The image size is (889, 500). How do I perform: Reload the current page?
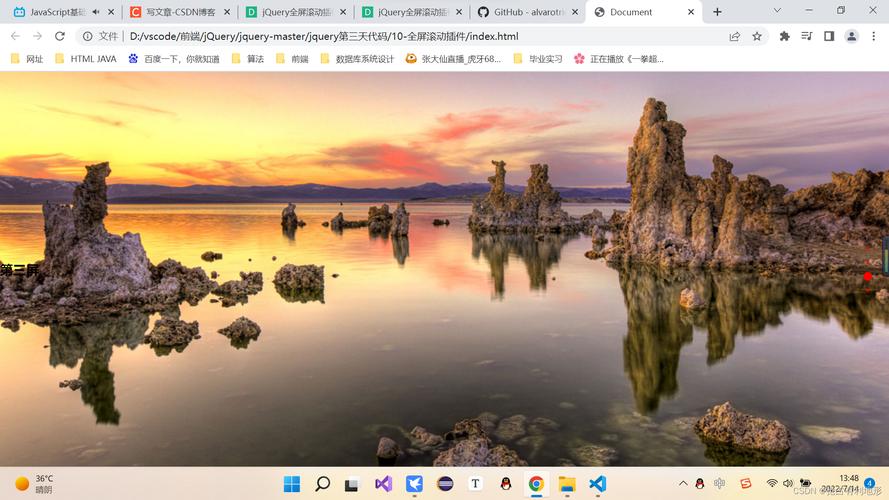coord(60,36)
